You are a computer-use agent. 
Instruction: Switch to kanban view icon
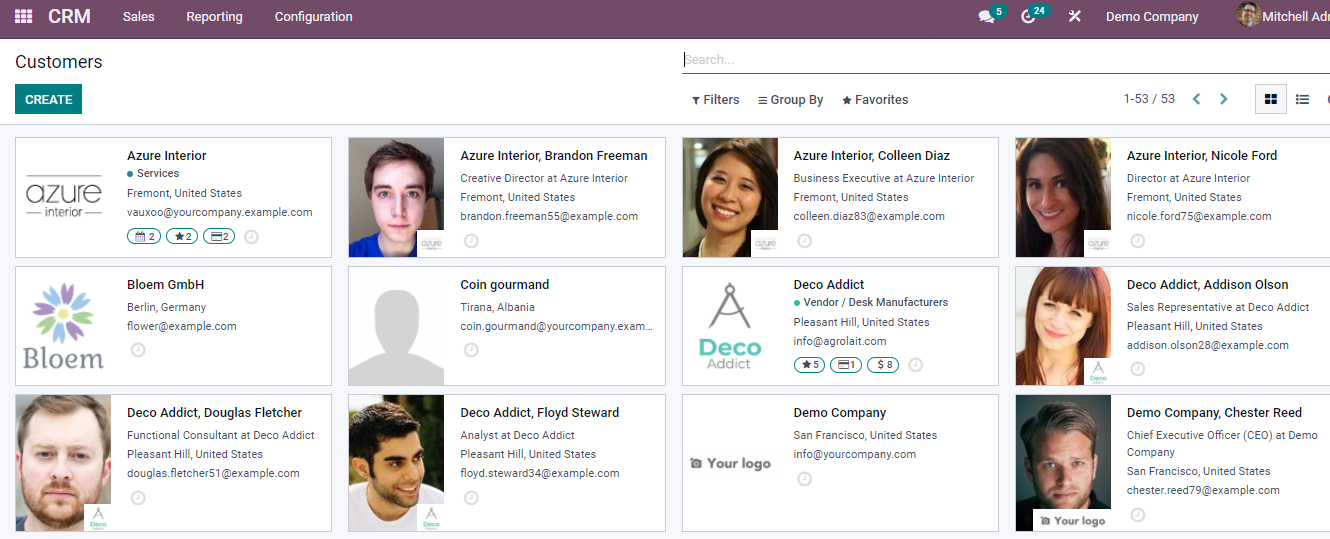[1271, 99]
